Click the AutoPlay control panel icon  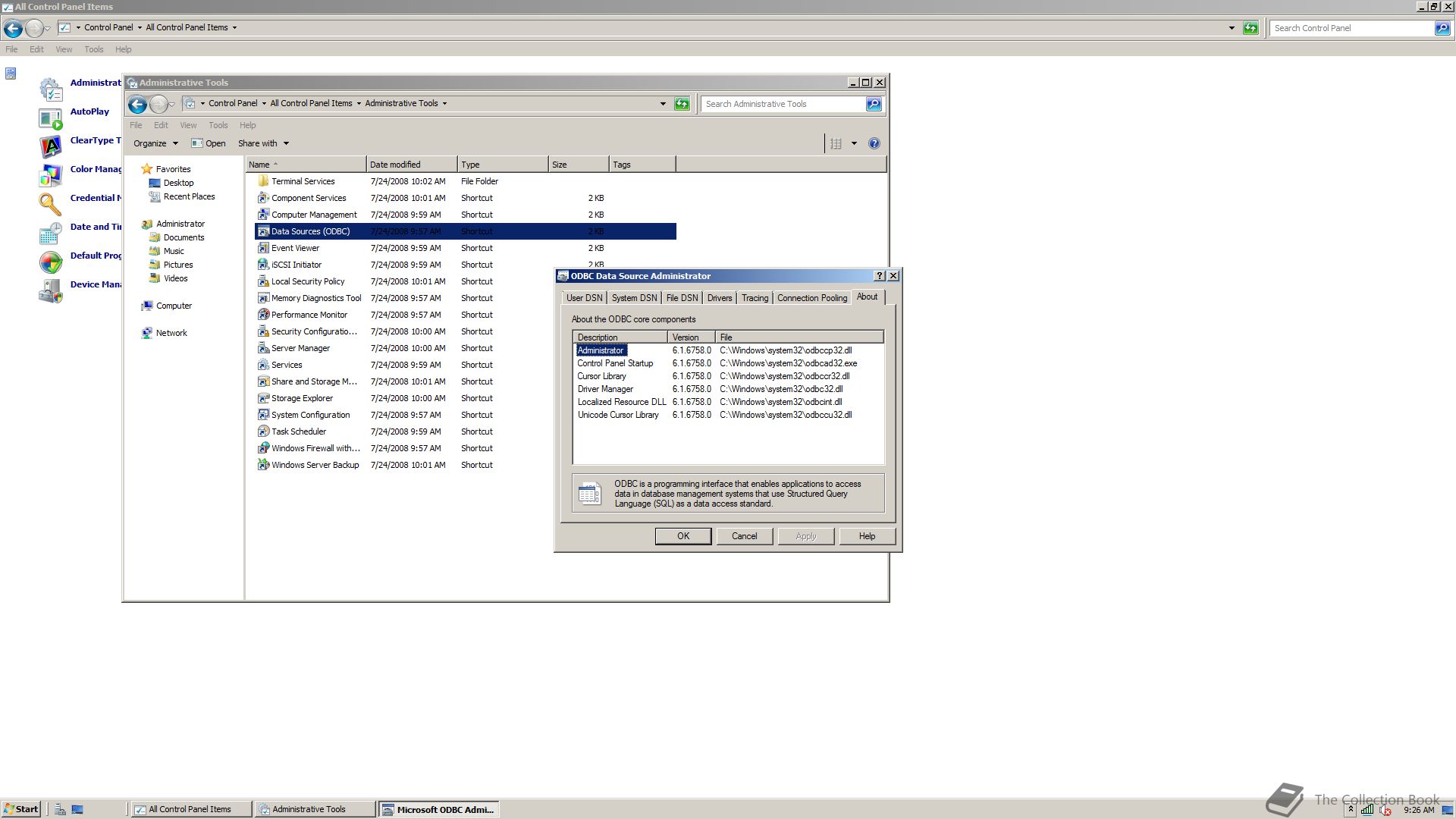pos(51,118)
